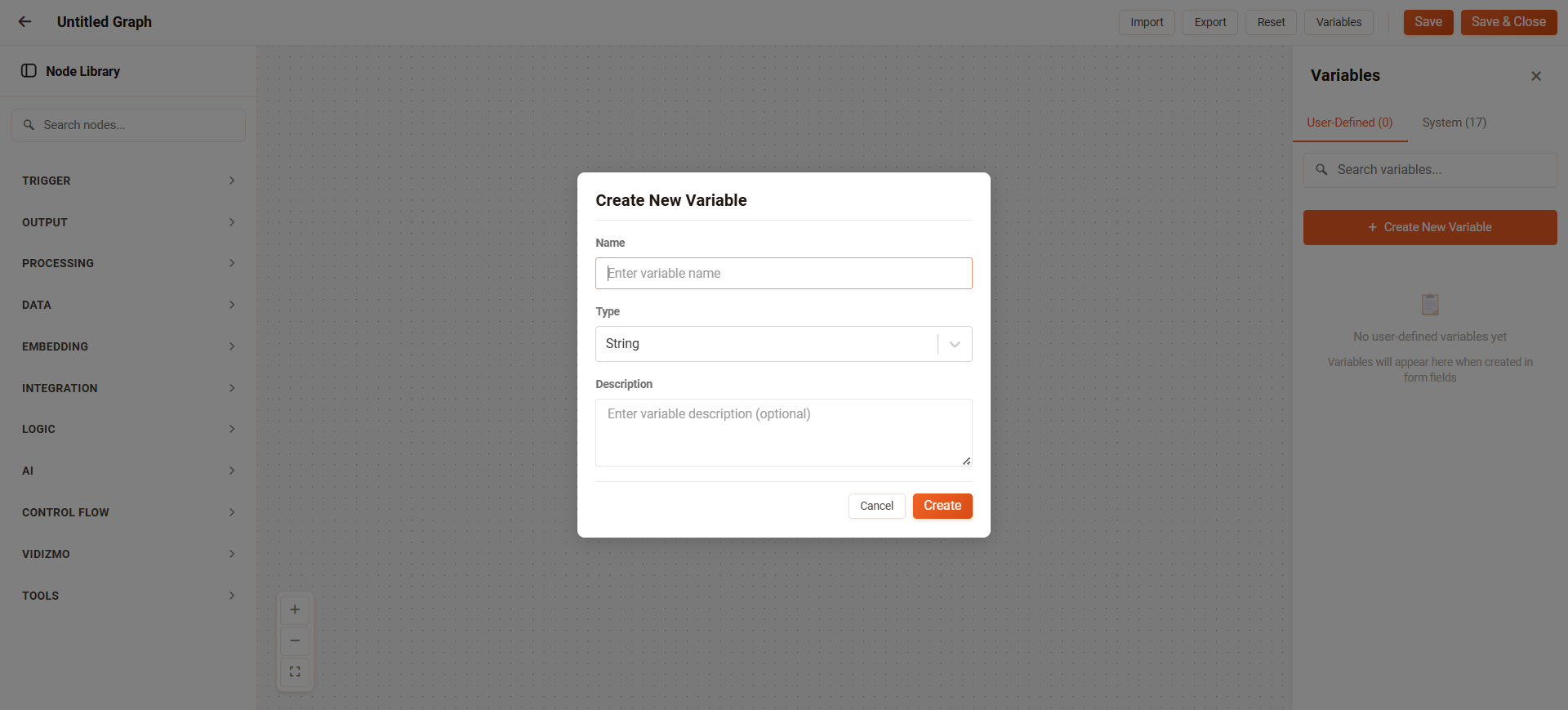Click the Create button in dialog
The height and width of the screenshot is (710, 1568).
(942, 506)
